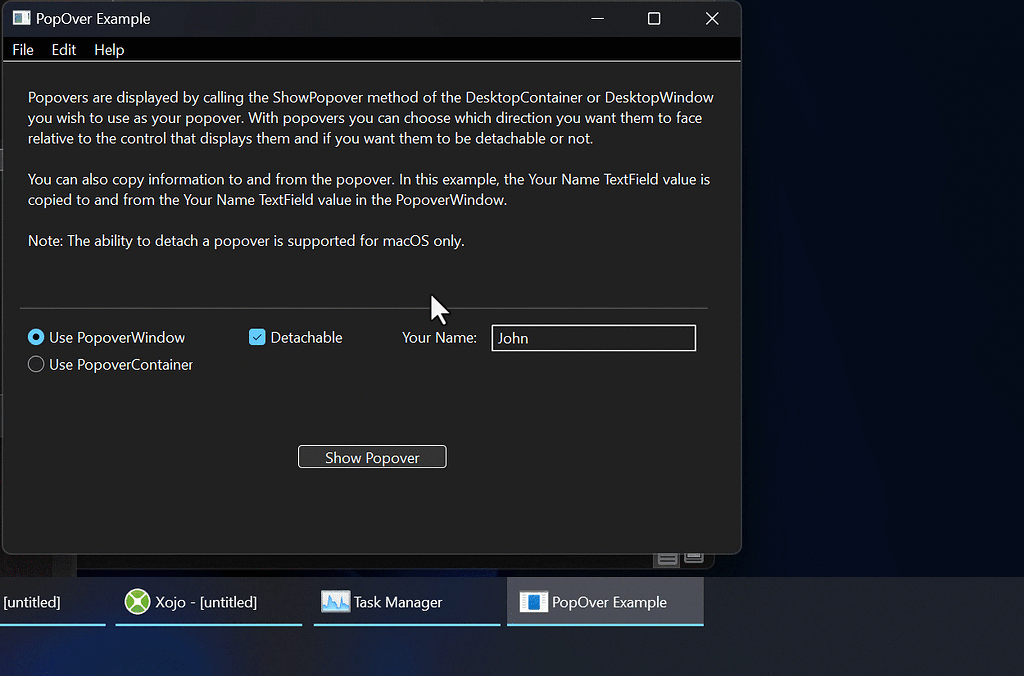Click the right small window icon below the form
The image size is (1024, 676).
[694, 558]
